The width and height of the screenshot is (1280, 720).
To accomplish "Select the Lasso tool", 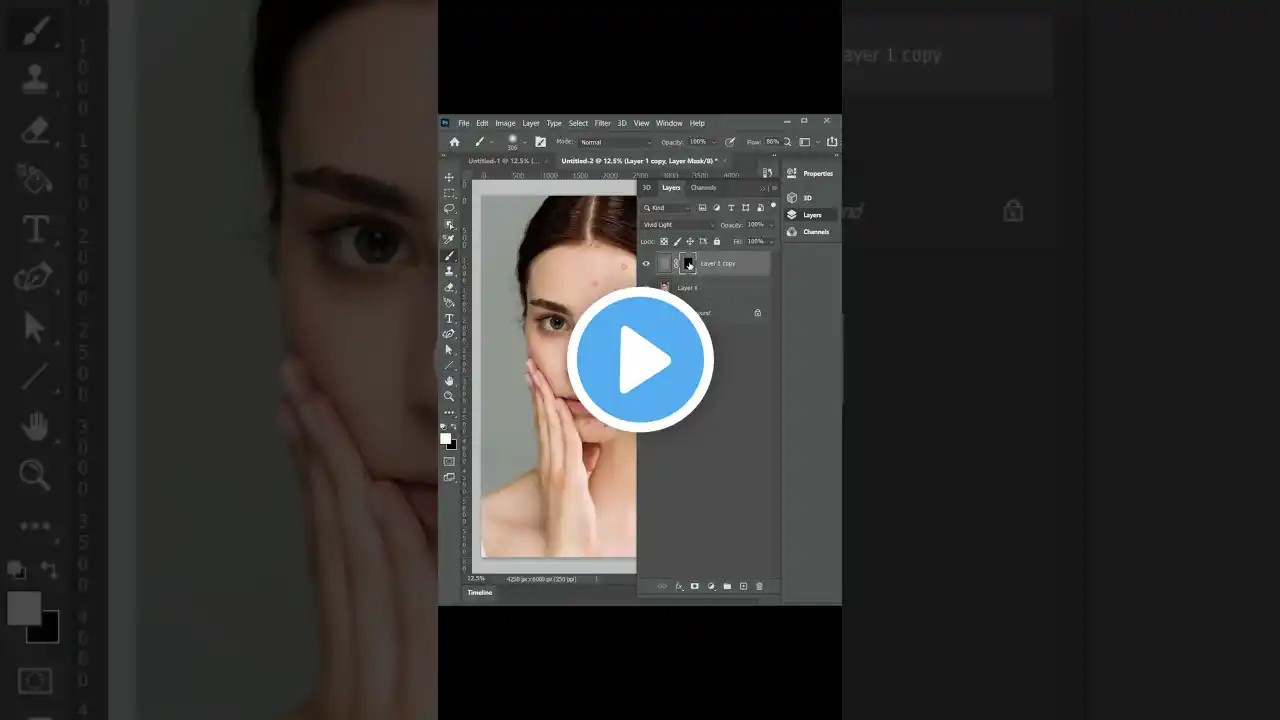I will click(x=449, y=208).
